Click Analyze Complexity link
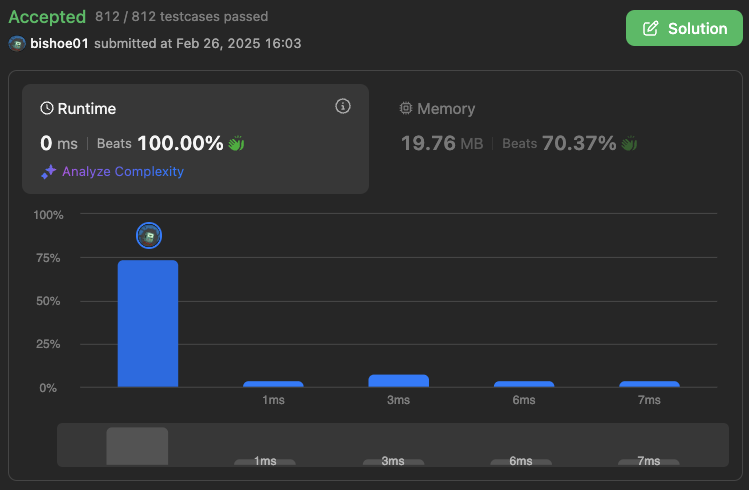This screenshot has width=749, height=490. (123, 171)
